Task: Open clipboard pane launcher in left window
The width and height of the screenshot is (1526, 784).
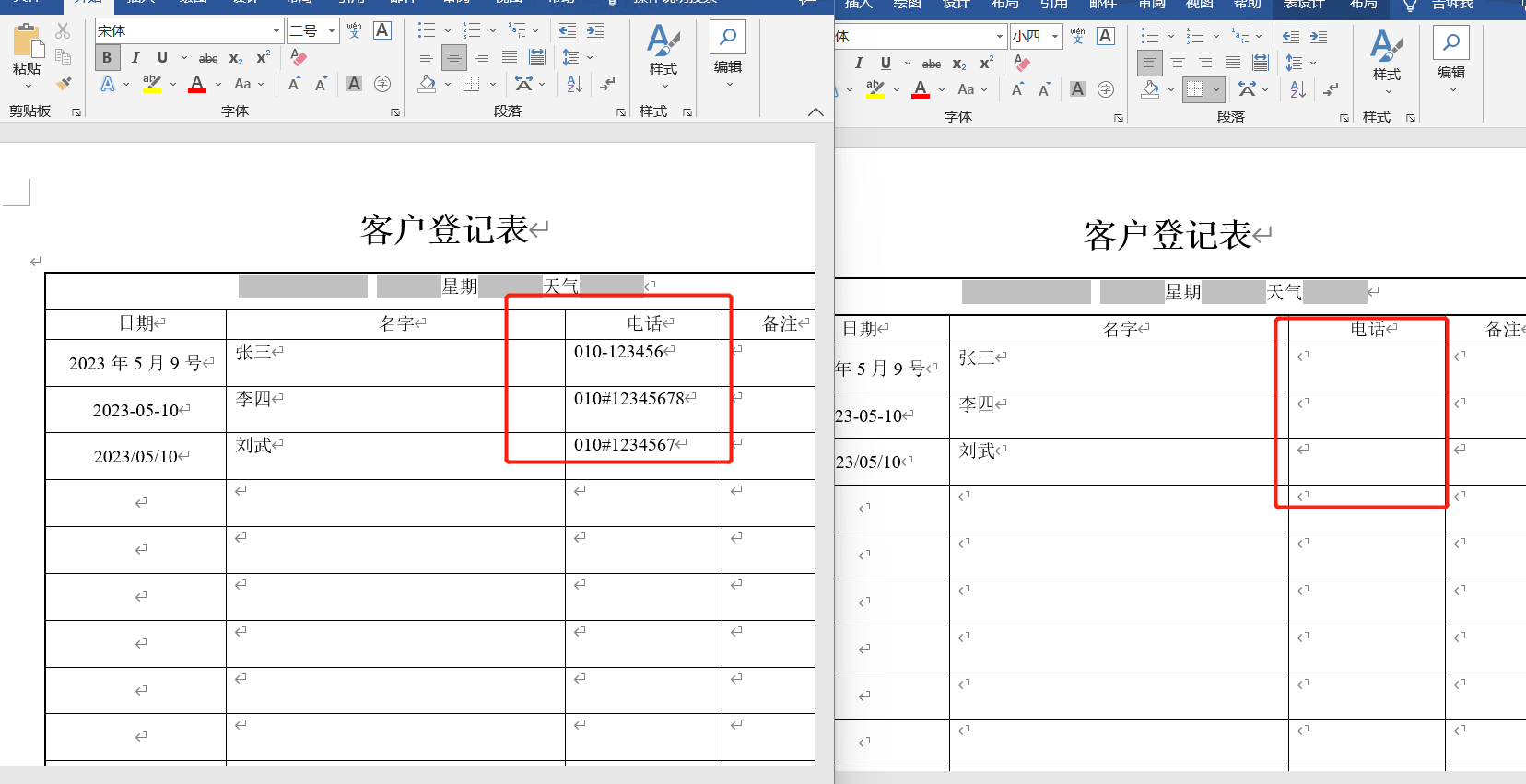Action: point(76,111)
